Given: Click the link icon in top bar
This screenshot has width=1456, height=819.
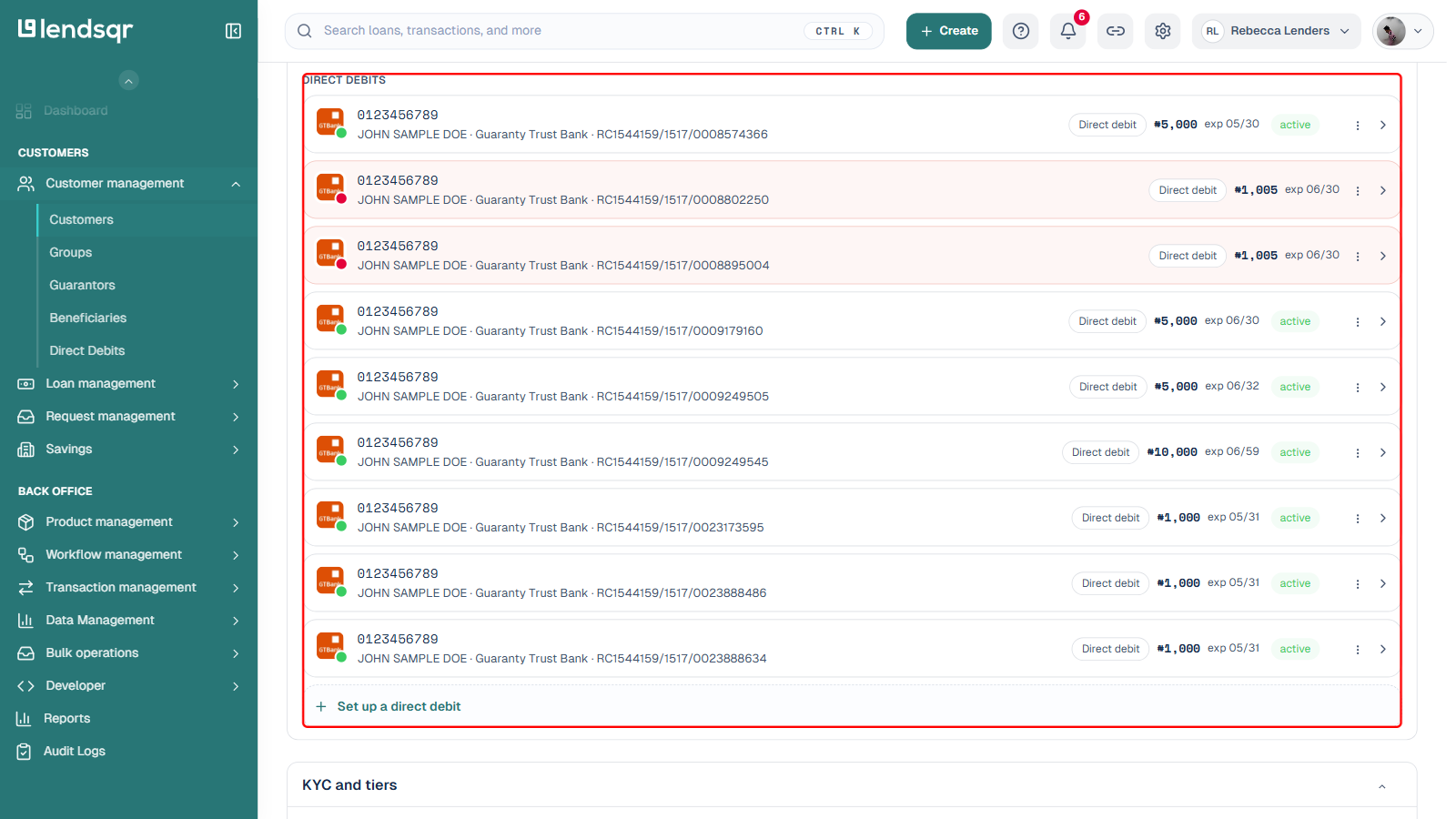Looking at the screenshot, I should tap(1116, 31).
